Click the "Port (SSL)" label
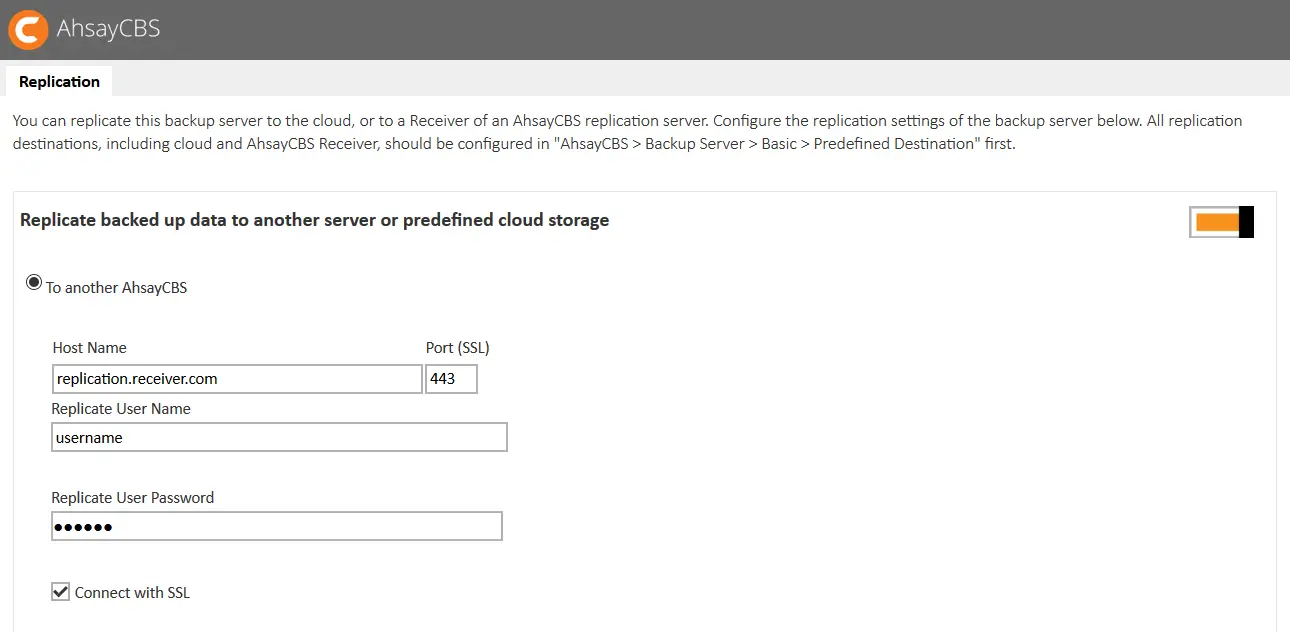 coord(458,347)
